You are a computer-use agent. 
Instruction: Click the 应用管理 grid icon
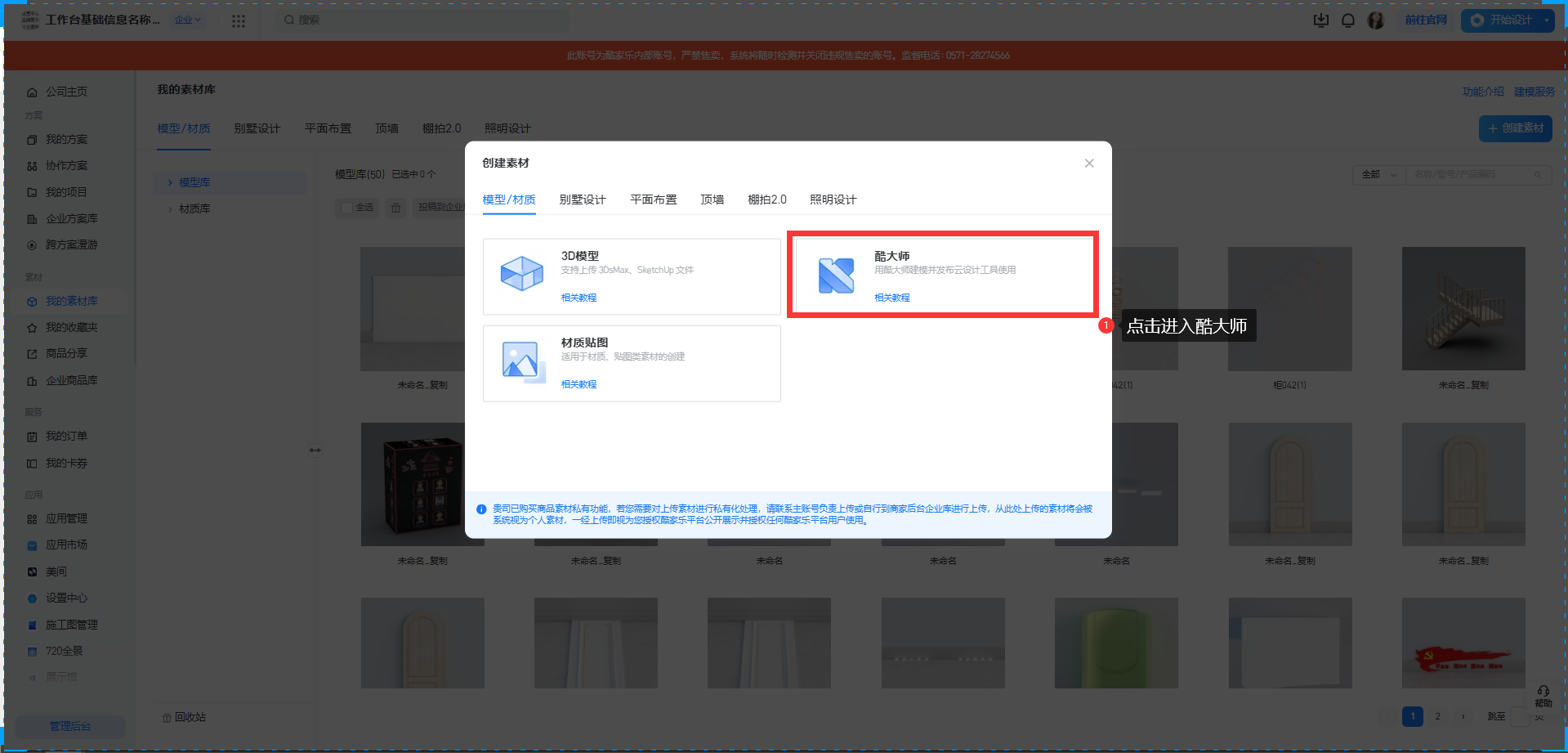click(32, 519)
